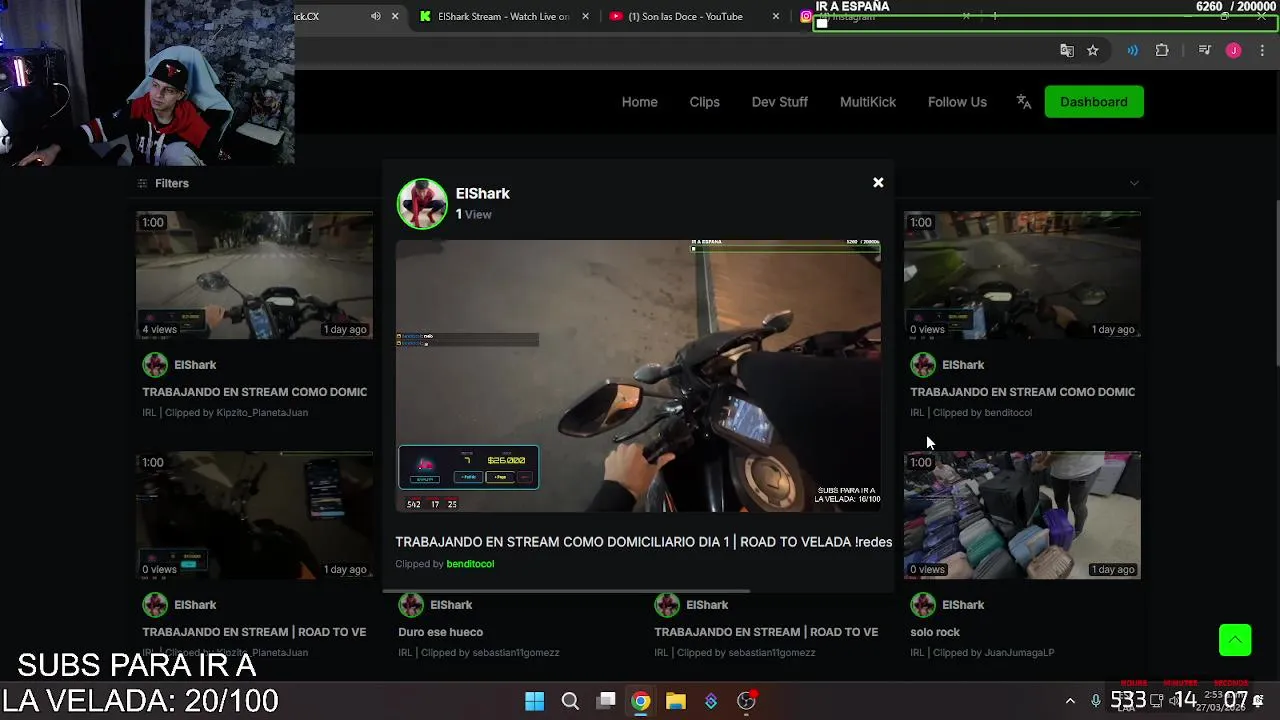Open the top right 0 views motorcycle thumbnail
This screenshot has height=720, width=1280.
[x=1022, y=275]
